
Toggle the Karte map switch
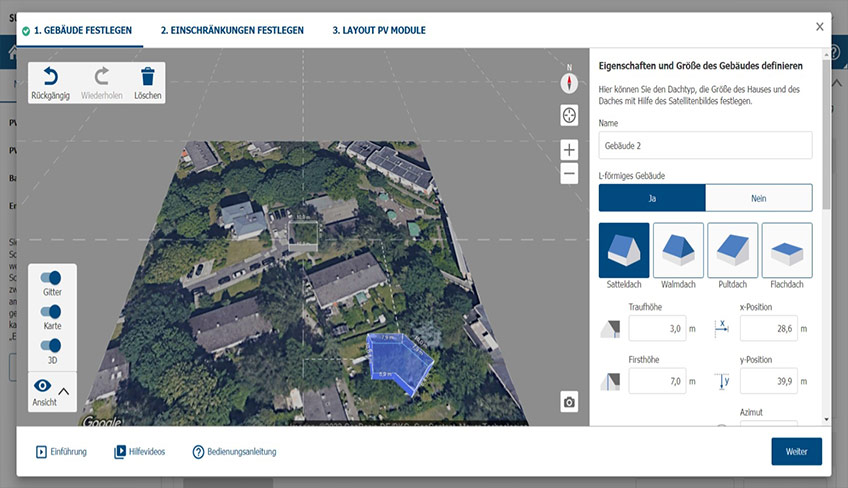click(51, 312)
